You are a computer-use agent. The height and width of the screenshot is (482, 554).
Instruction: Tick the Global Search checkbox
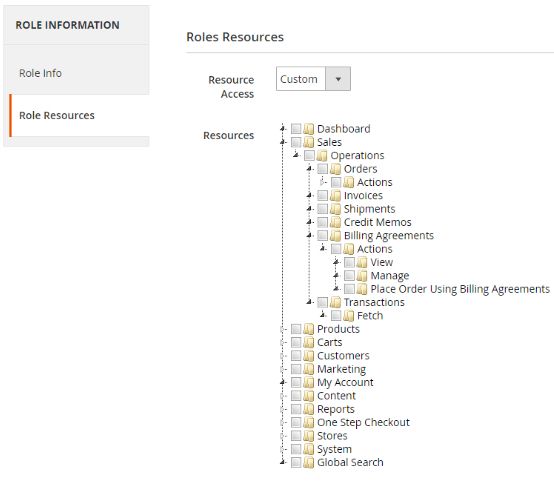(296, 463)
